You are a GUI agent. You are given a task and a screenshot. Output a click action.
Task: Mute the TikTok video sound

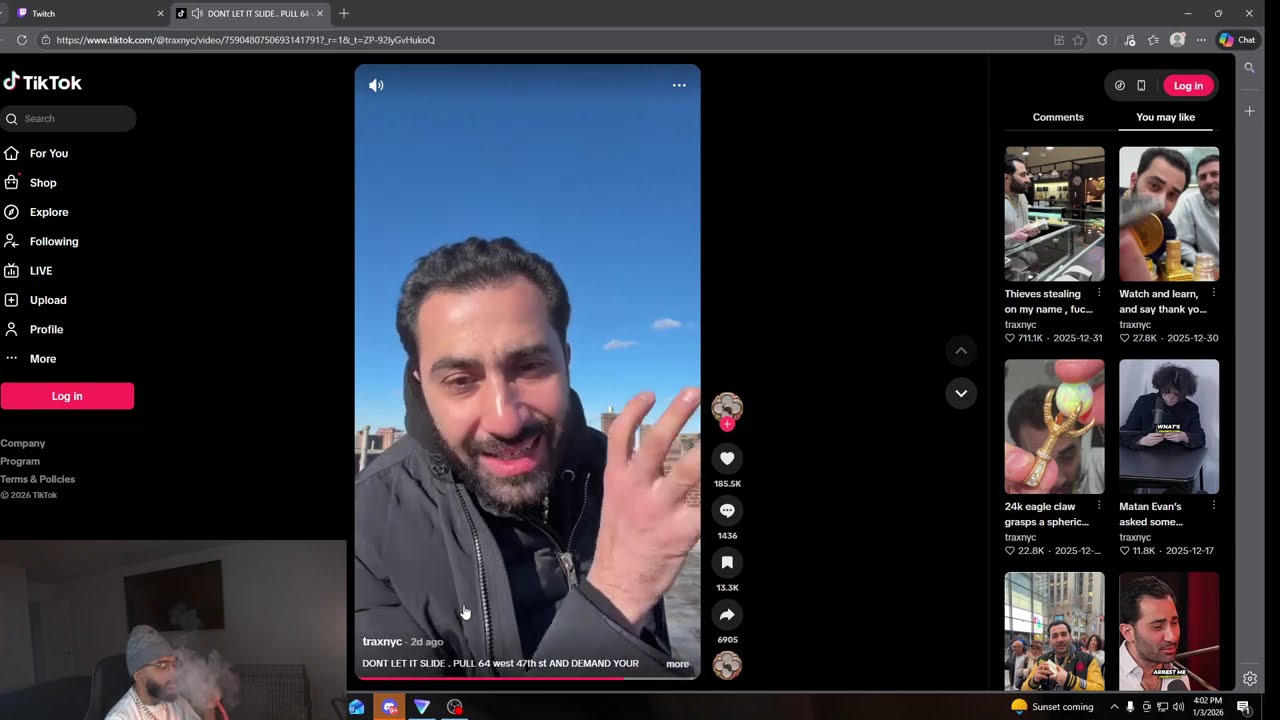(x=376, y=85)
